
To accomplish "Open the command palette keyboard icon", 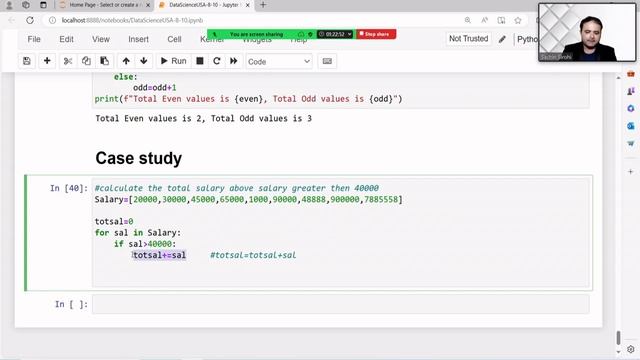I will (327, 61).
